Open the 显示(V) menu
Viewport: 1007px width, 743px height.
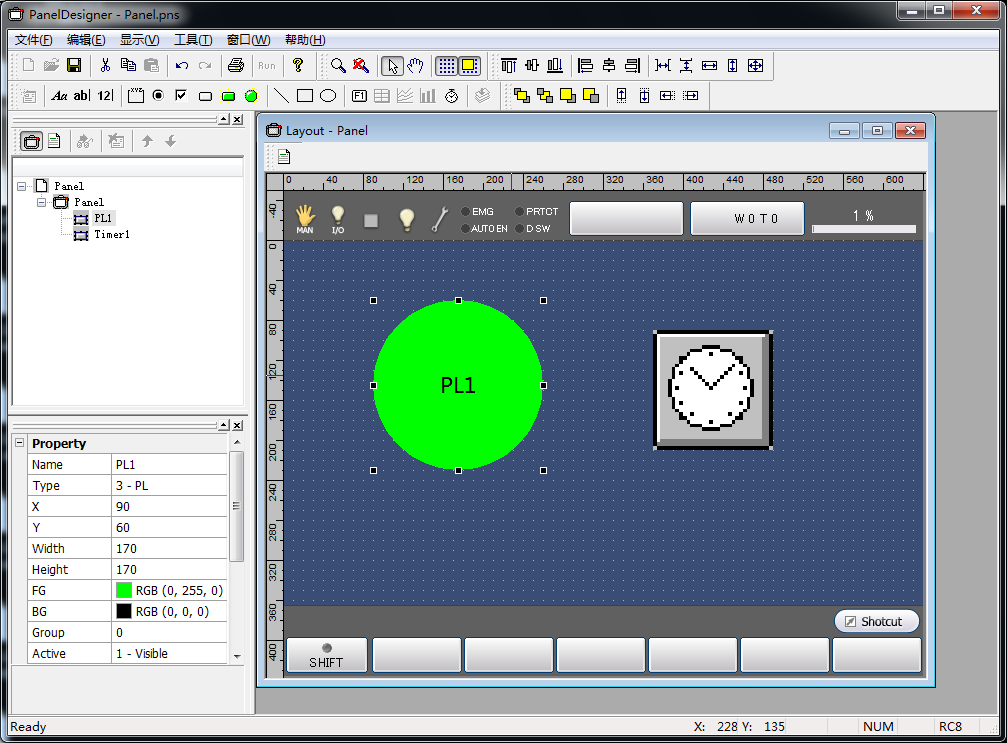coord(139,40)
